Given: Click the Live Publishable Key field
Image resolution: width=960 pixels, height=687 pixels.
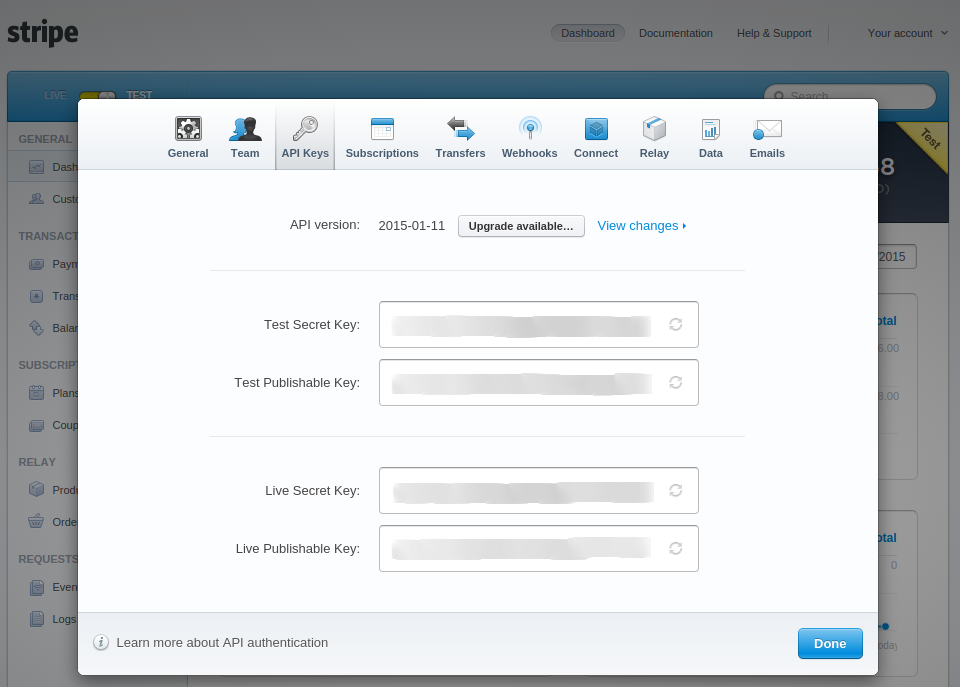Looking at the screenshot, I should (539, 548).
